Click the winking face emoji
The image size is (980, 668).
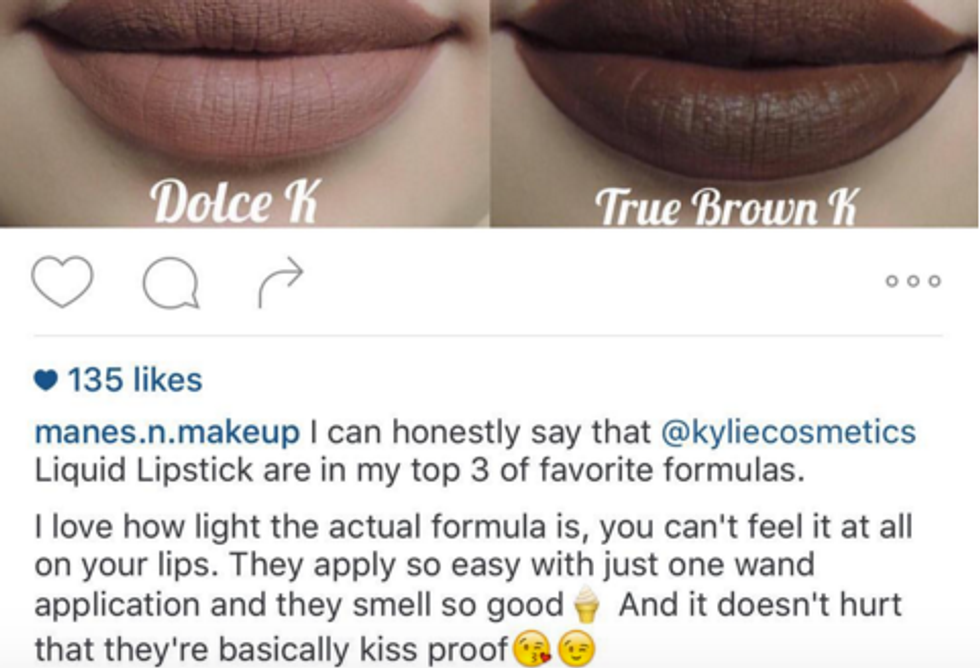coord(576,649)
